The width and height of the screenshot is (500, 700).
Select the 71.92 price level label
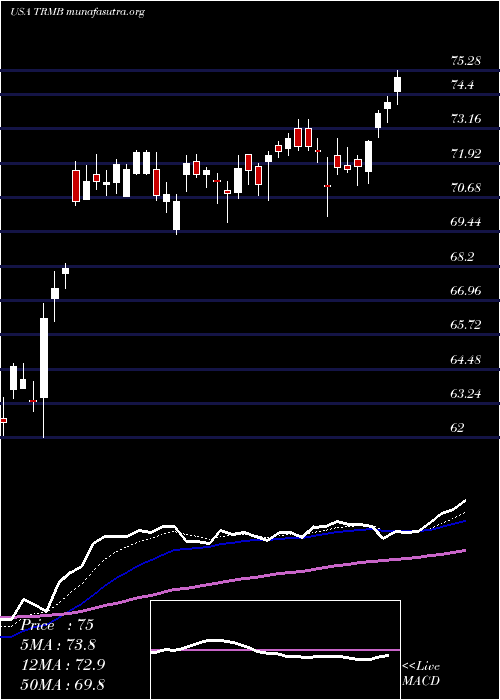pyautogui.click(x=466, y=154)
